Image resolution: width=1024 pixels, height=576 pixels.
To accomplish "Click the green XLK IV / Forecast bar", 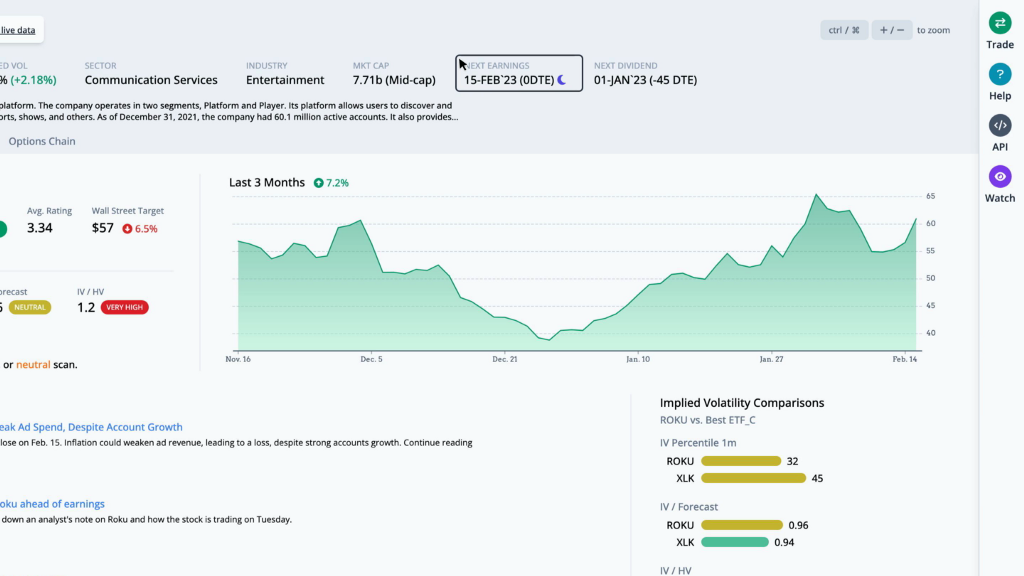I will (x=734, y=542).
